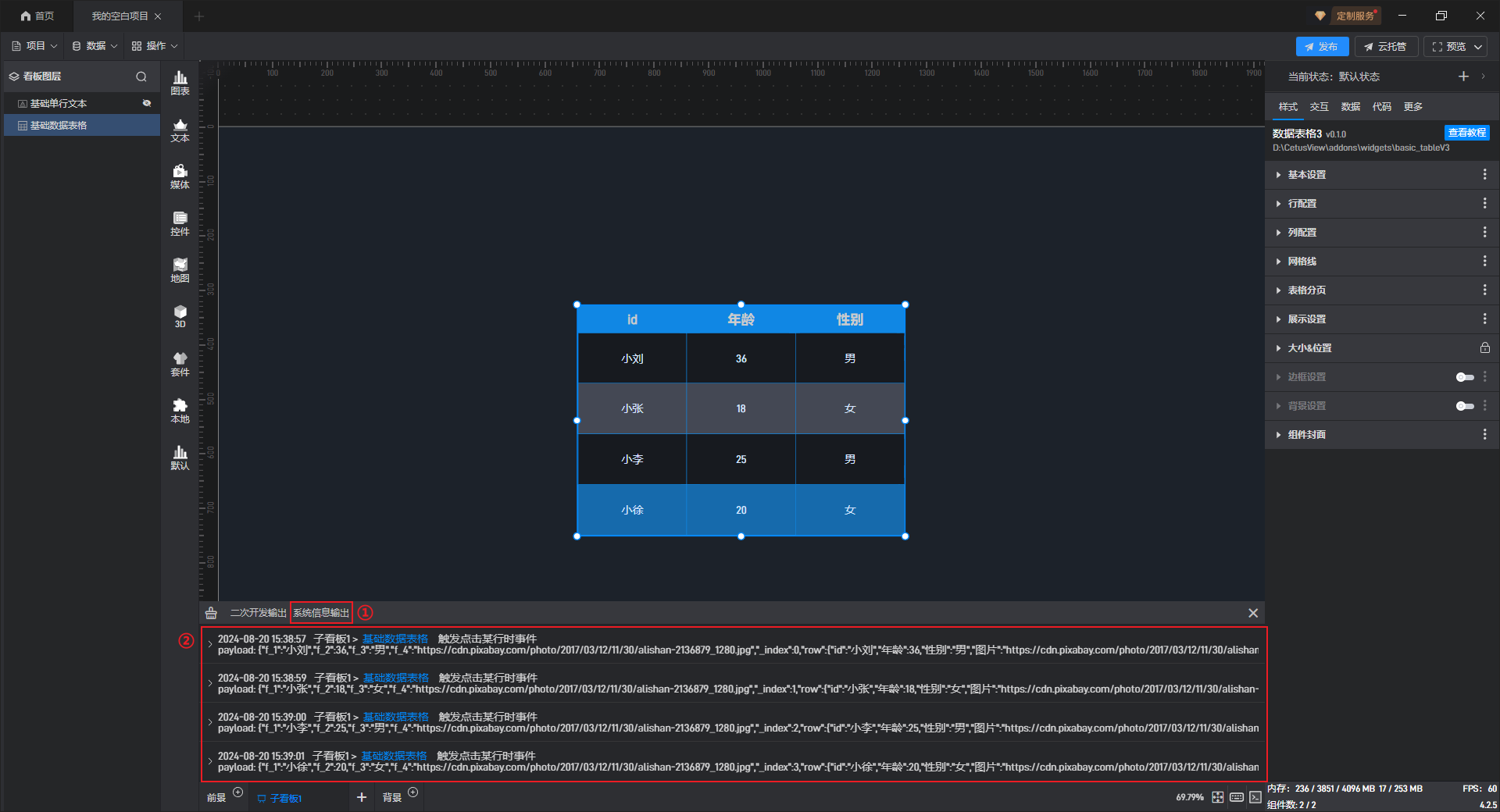The width and height of the screenshot is (1500, 812).
Task: Open the 套件 kit components panel
Action: point(180,364)
